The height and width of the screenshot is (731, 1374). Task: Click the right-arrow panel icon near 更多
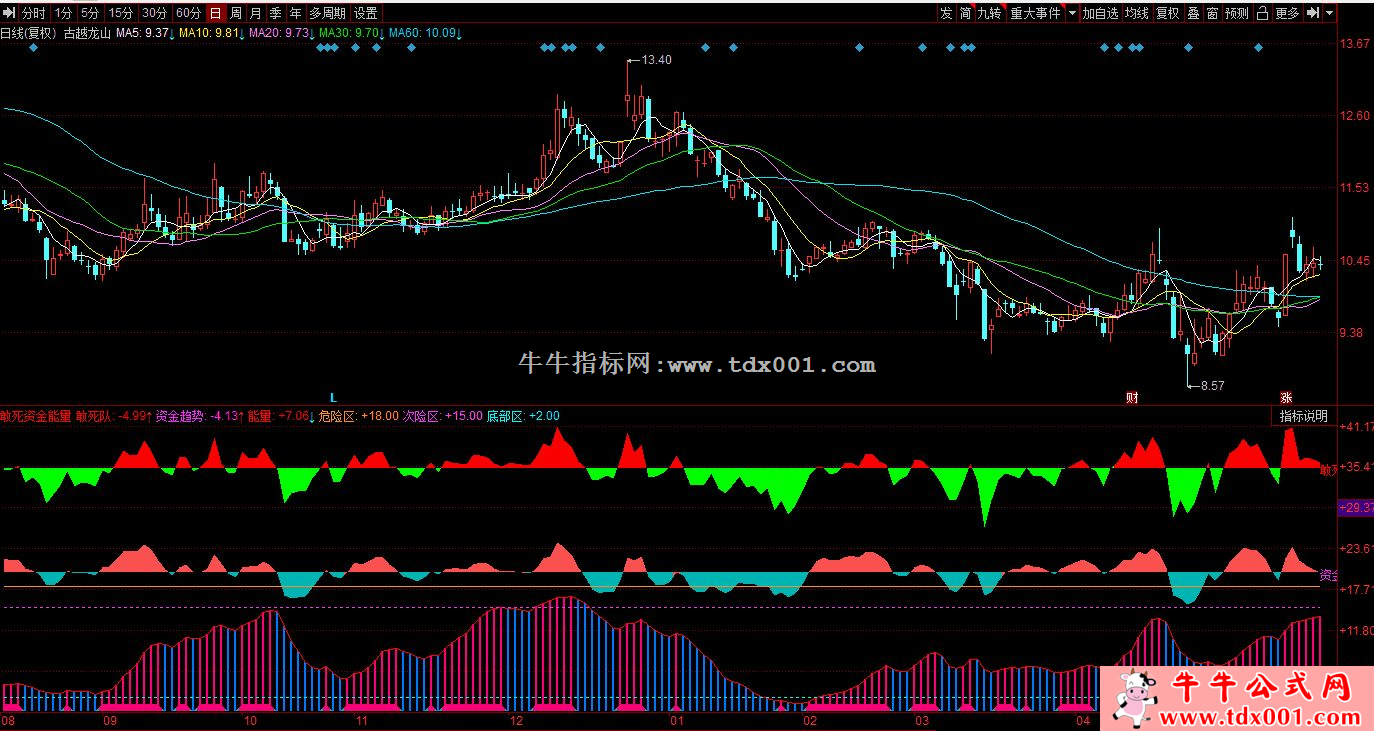[1315, 13]
